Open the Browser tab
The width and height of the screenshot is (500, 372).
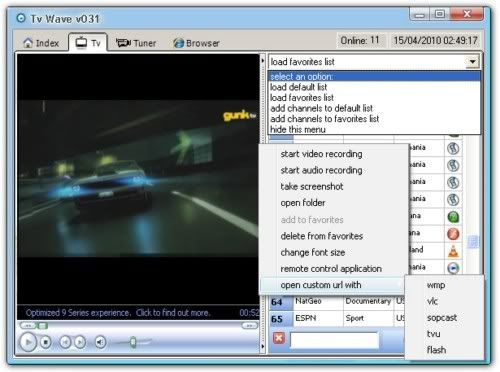[197, 43]
